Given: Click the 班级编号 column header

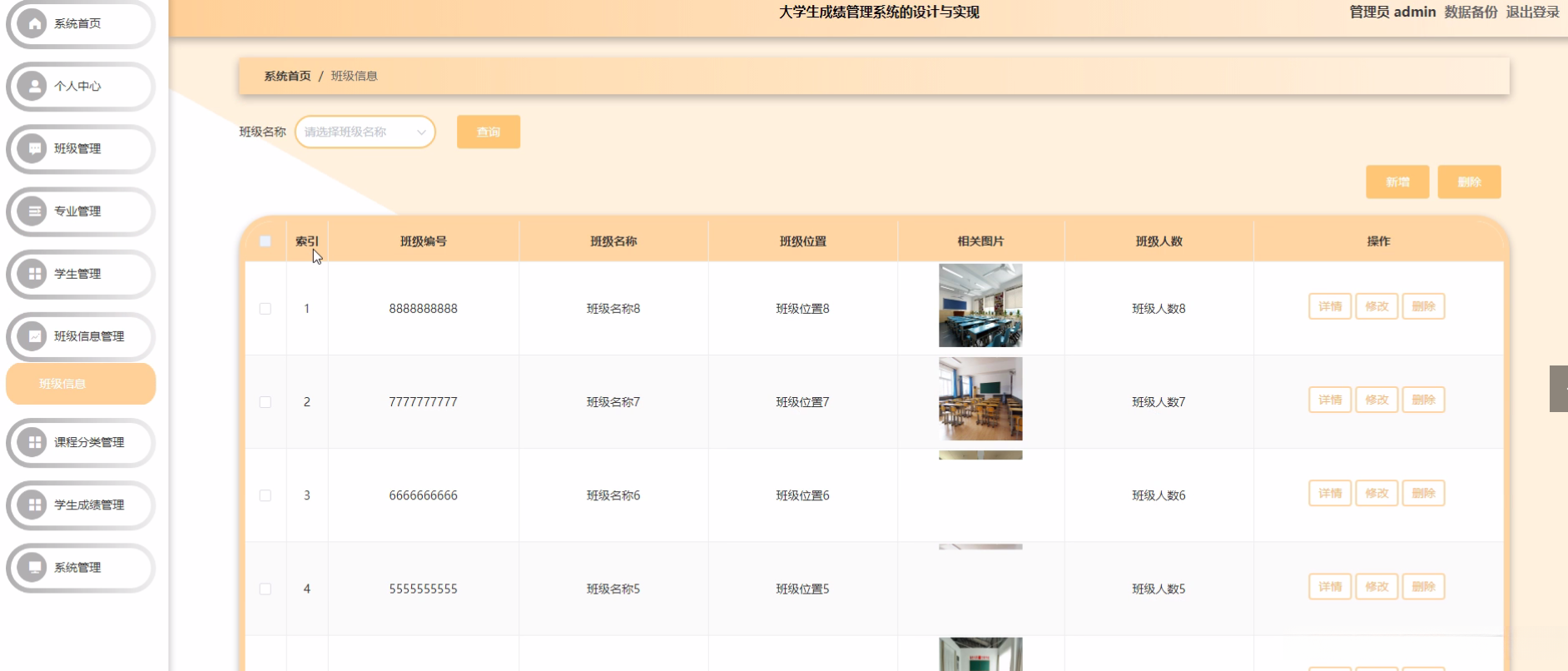Looking at the screenshot, I should pyautogui.click(x=424, y=241).
